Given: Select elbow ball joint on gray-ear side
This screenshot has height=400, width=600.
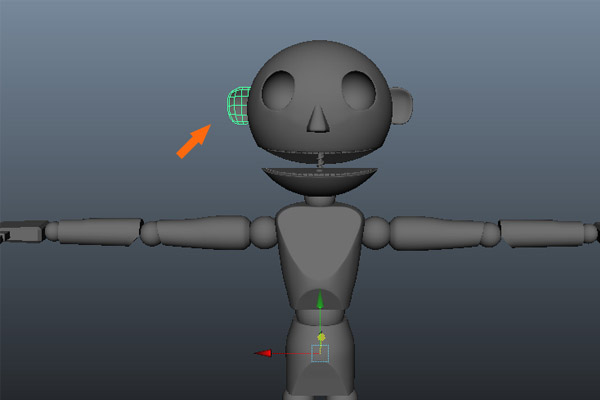Looking at the screenshot, I should coord(490,234).
